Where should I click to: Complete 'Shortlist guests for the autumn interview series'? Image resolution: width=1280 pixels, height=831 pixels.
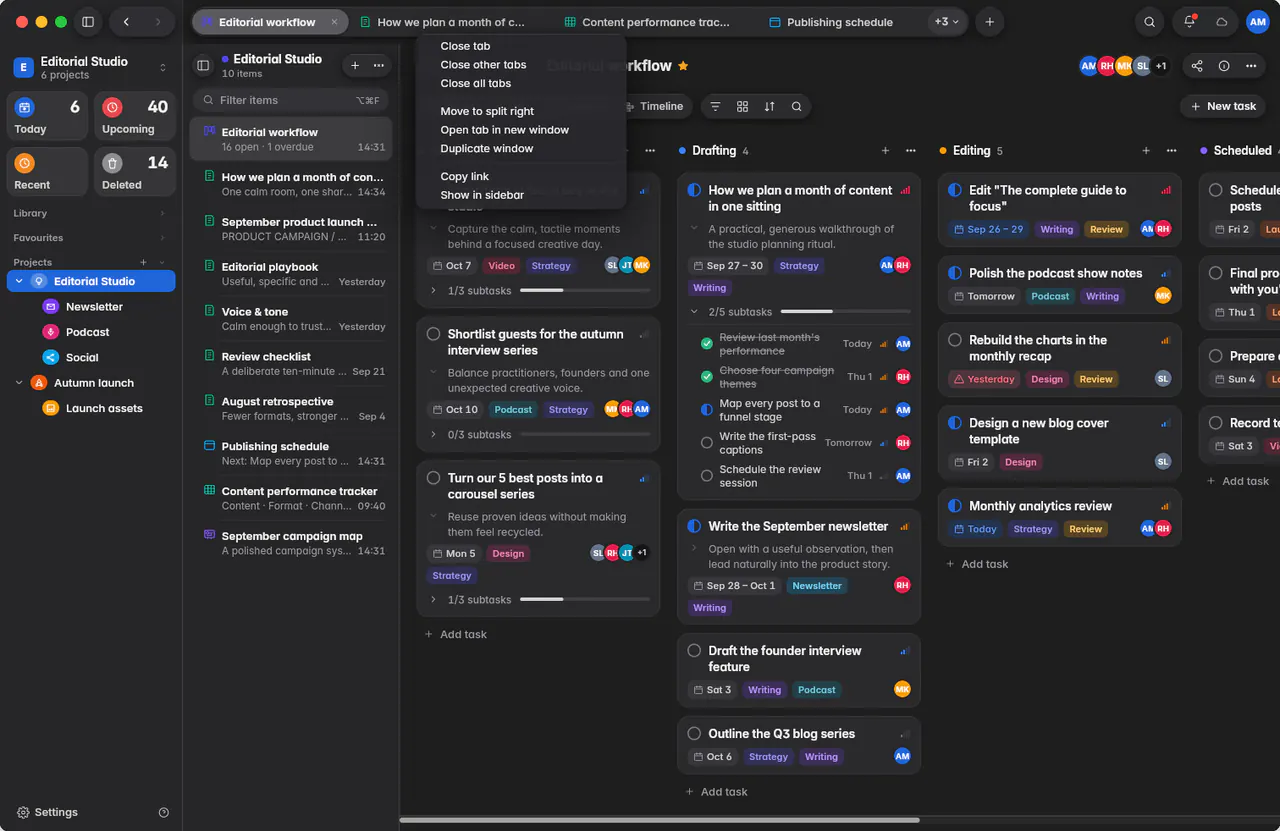click(433, 335)
